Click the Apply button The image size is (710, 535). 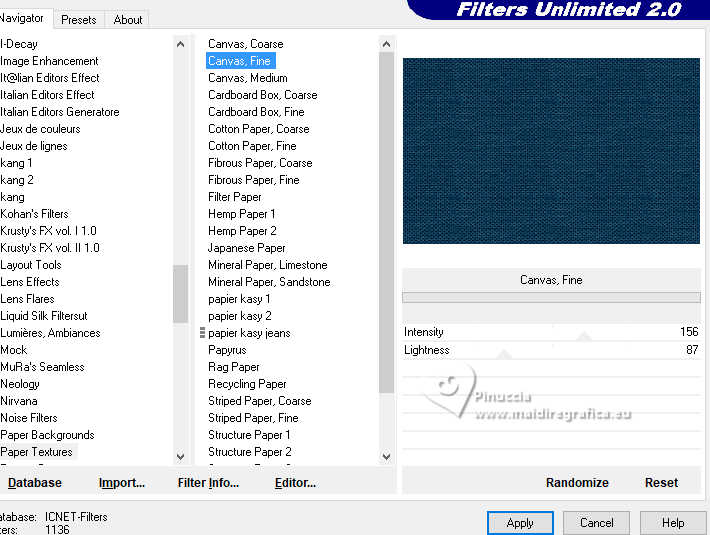(520, 523)
